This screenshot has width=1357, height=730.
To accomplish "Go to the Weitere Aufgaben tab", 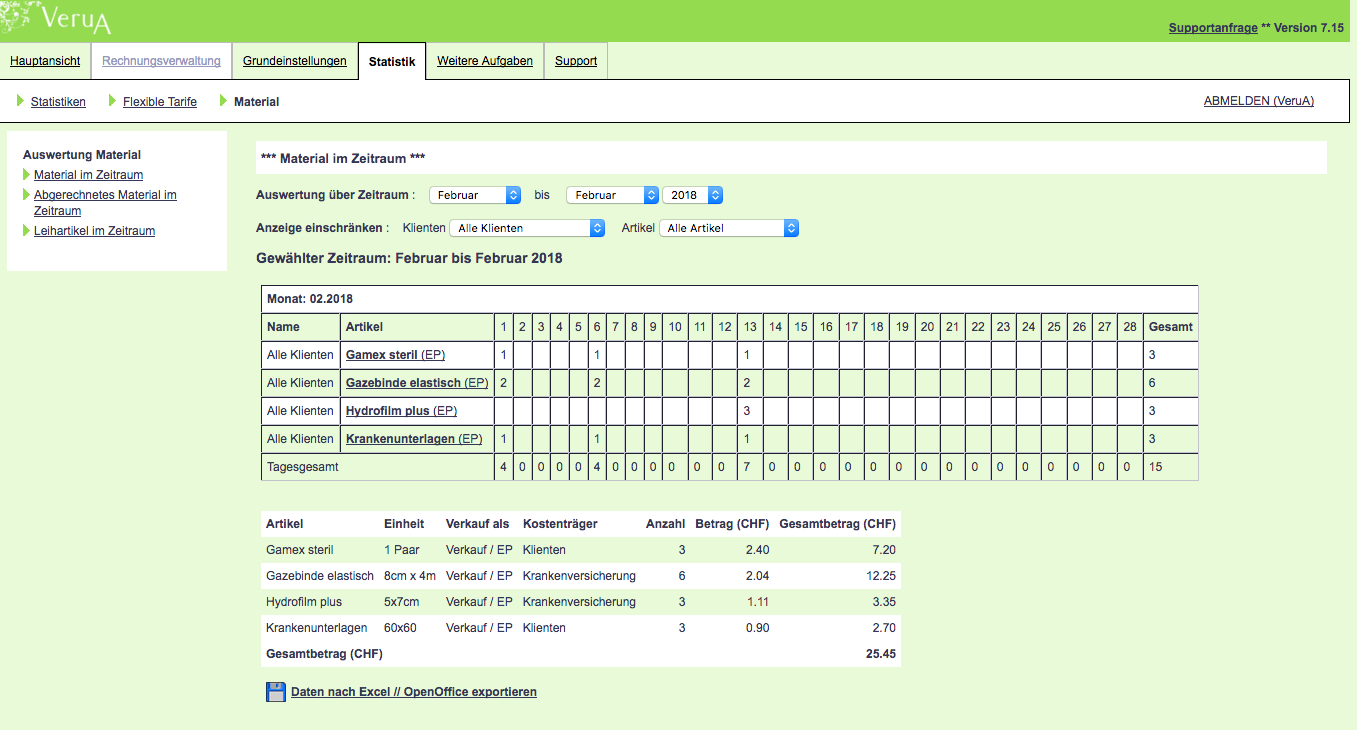I will [485, 61].
